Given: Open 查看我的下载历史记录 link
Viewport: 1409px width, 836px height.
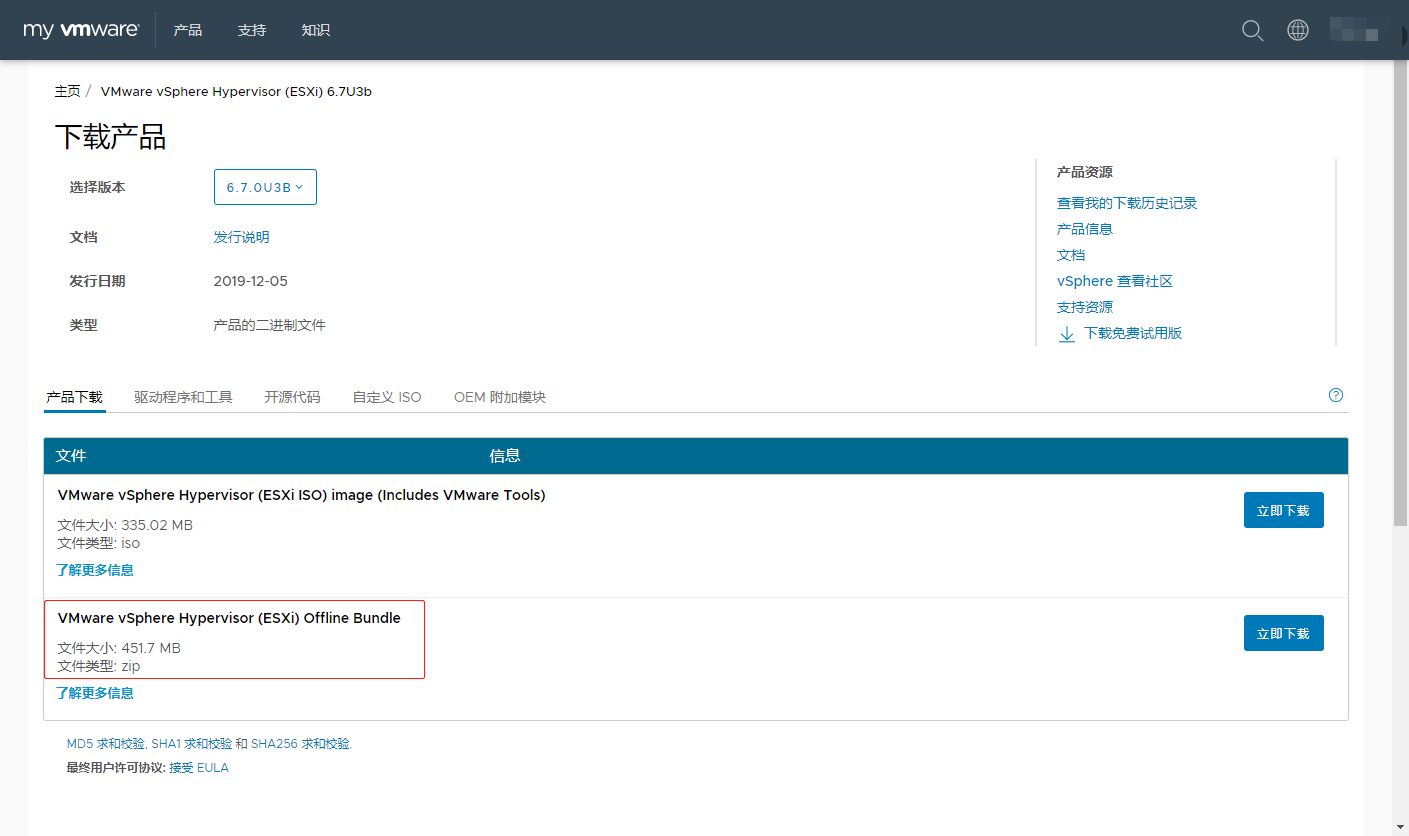Looking at the screenshot, I should (x=1127, y=203).
